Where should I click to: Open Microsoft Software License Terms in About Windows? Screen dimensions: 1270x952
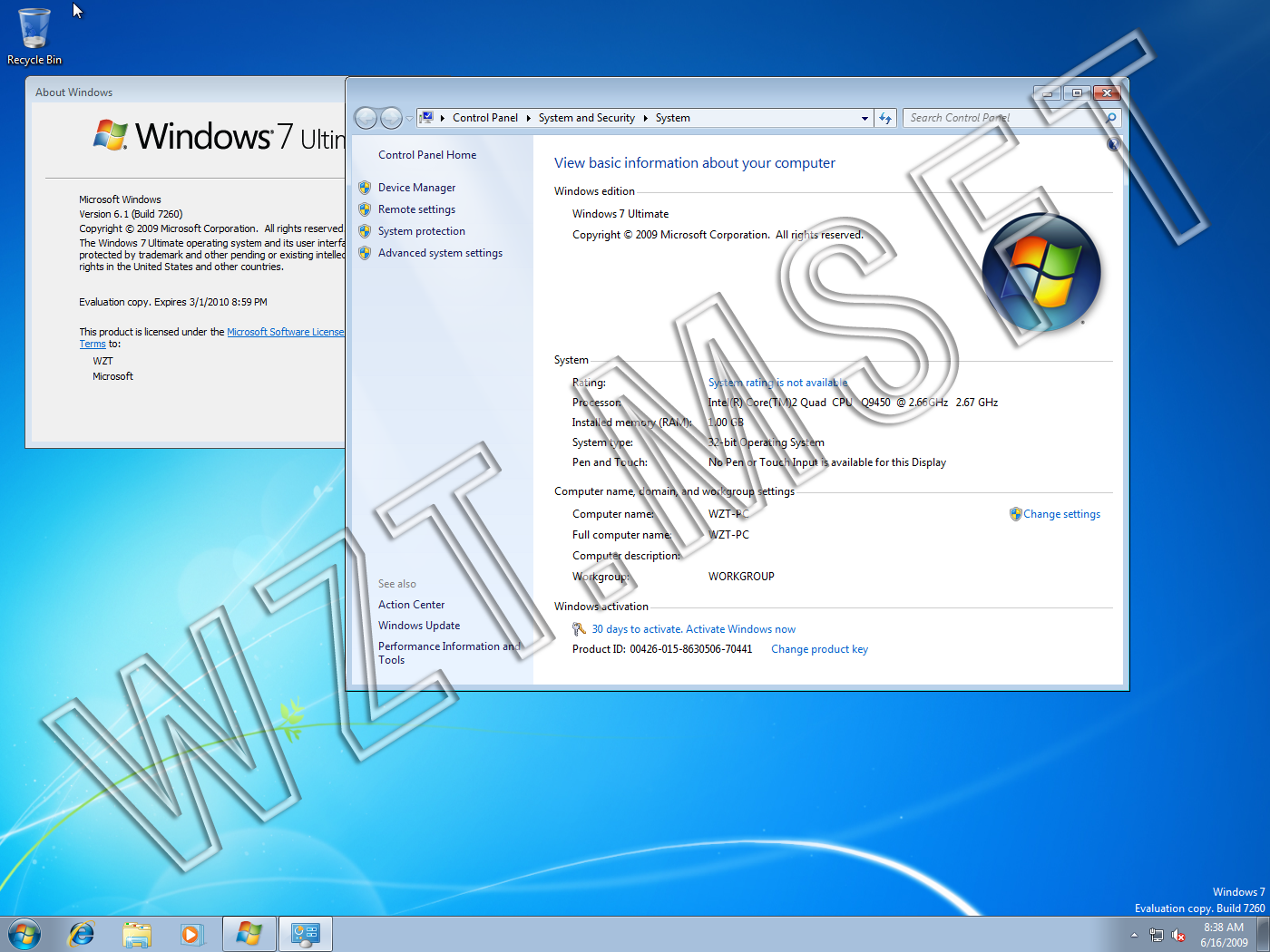point(286,332)
